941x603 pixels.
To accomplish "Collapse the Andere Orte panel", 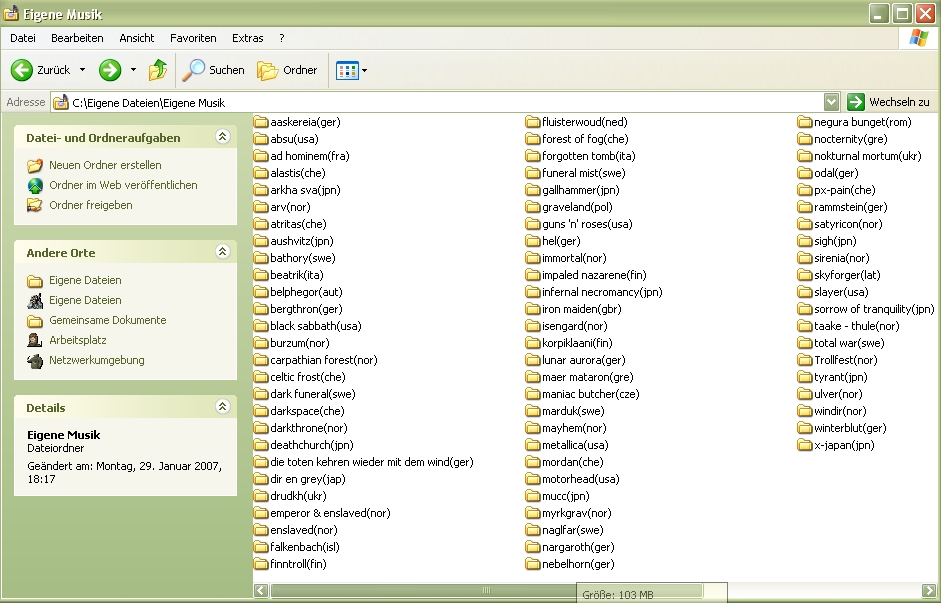I will 222,252.
